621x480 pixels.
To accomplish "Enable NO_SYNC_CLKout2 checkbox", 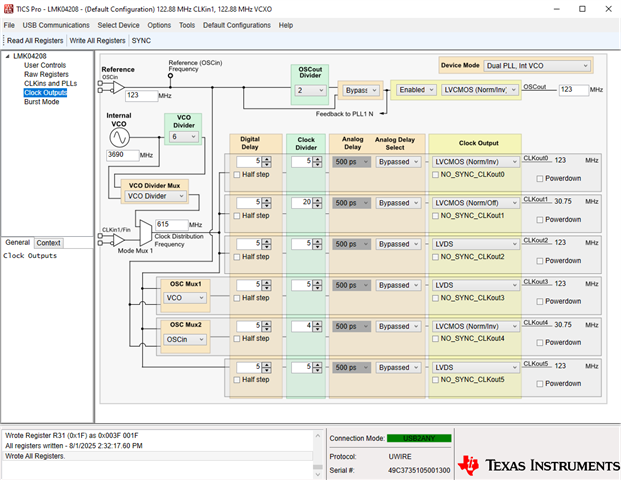I will pyautogui.click(x=435, y=257).
